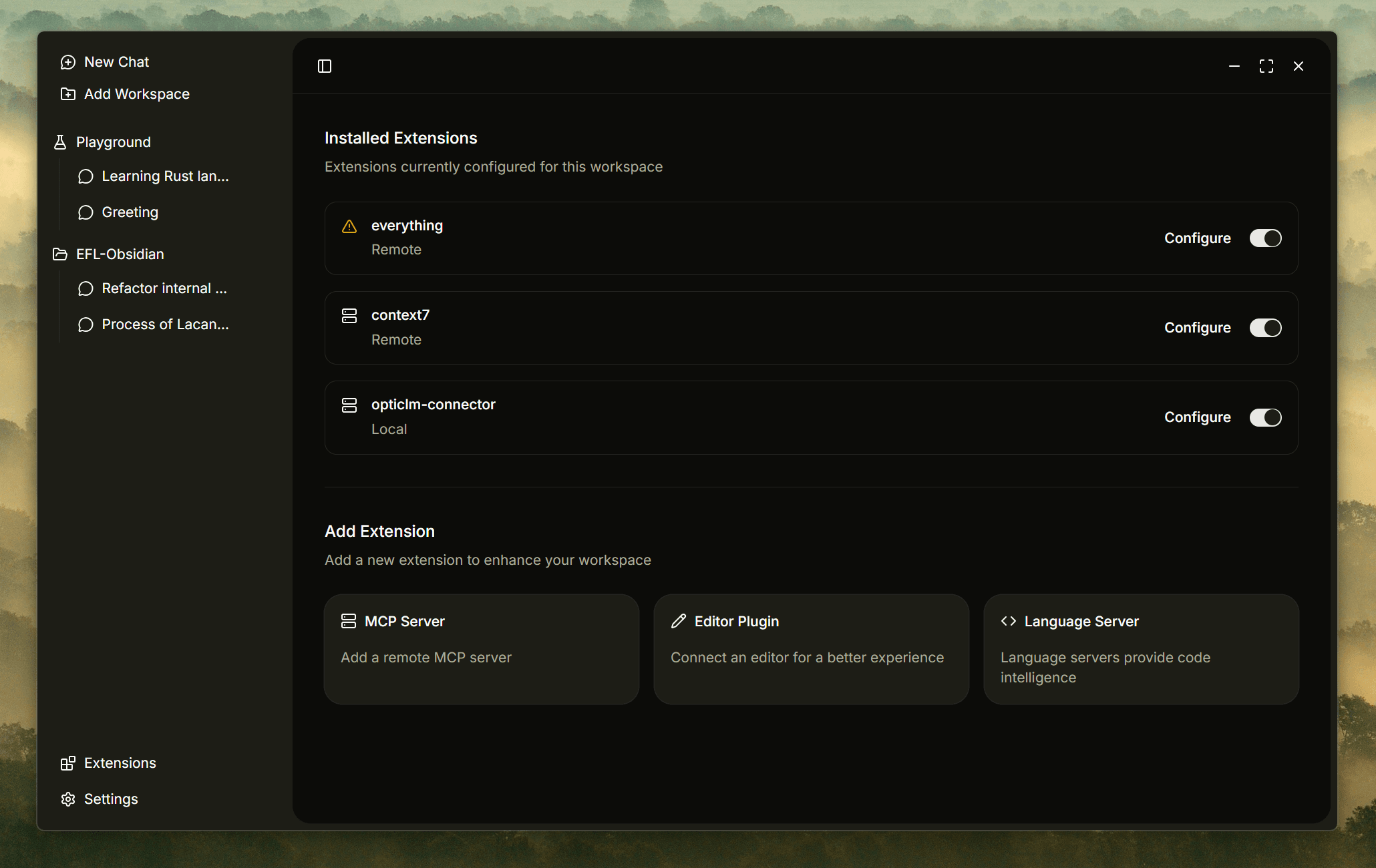The height and width of the screenshot is (868, 1376).
Task: Open Configure for opticlm-connector
Action: pos(1197,417)
